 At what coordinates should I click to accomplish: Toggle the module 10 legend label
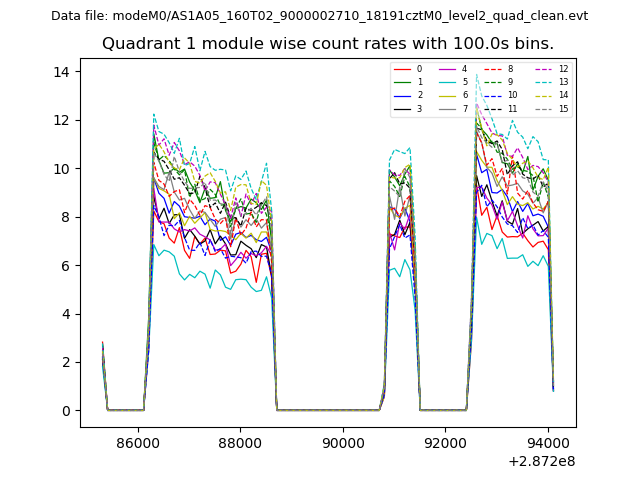(513, 95)
